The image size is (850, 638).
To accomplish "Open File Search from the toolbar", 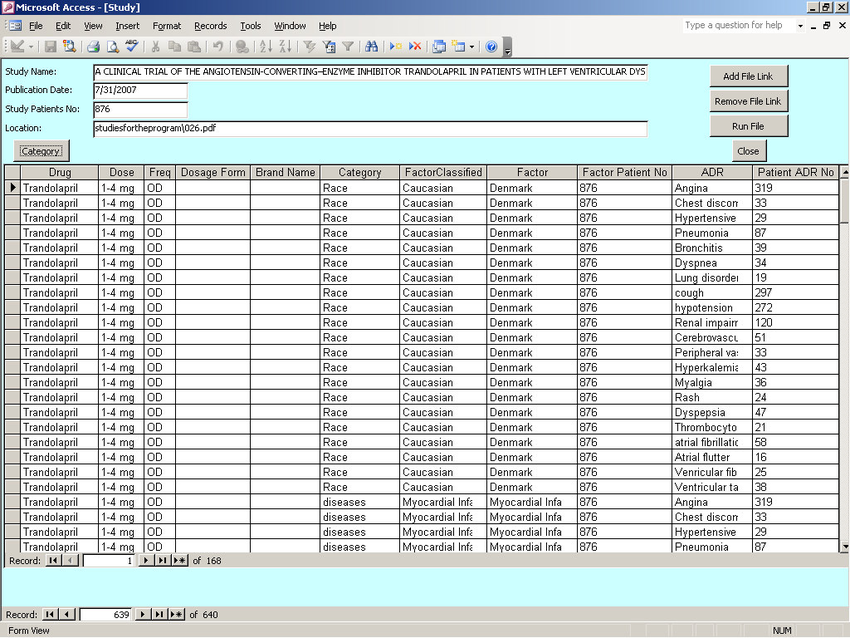I will [x=69, y=47].
